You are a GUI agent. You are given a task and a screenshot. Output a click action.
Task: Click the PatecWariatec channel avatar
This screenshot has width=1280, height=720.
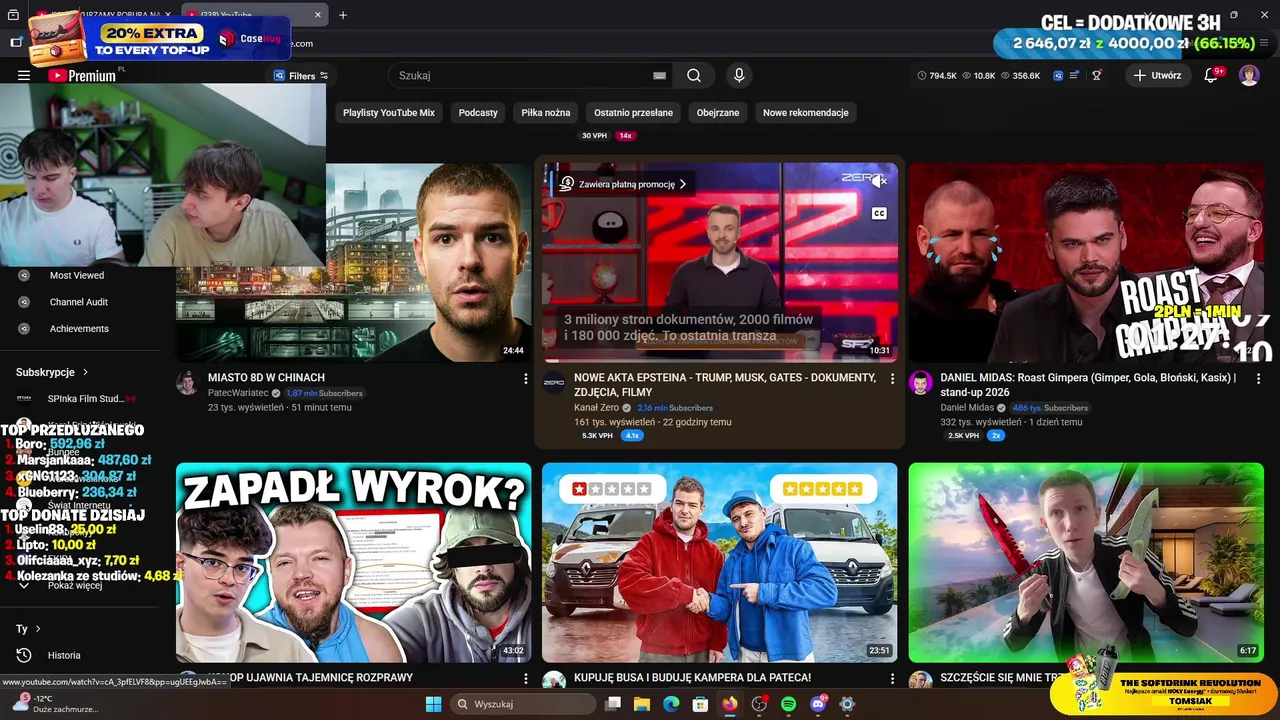click(x=188, y=383)
